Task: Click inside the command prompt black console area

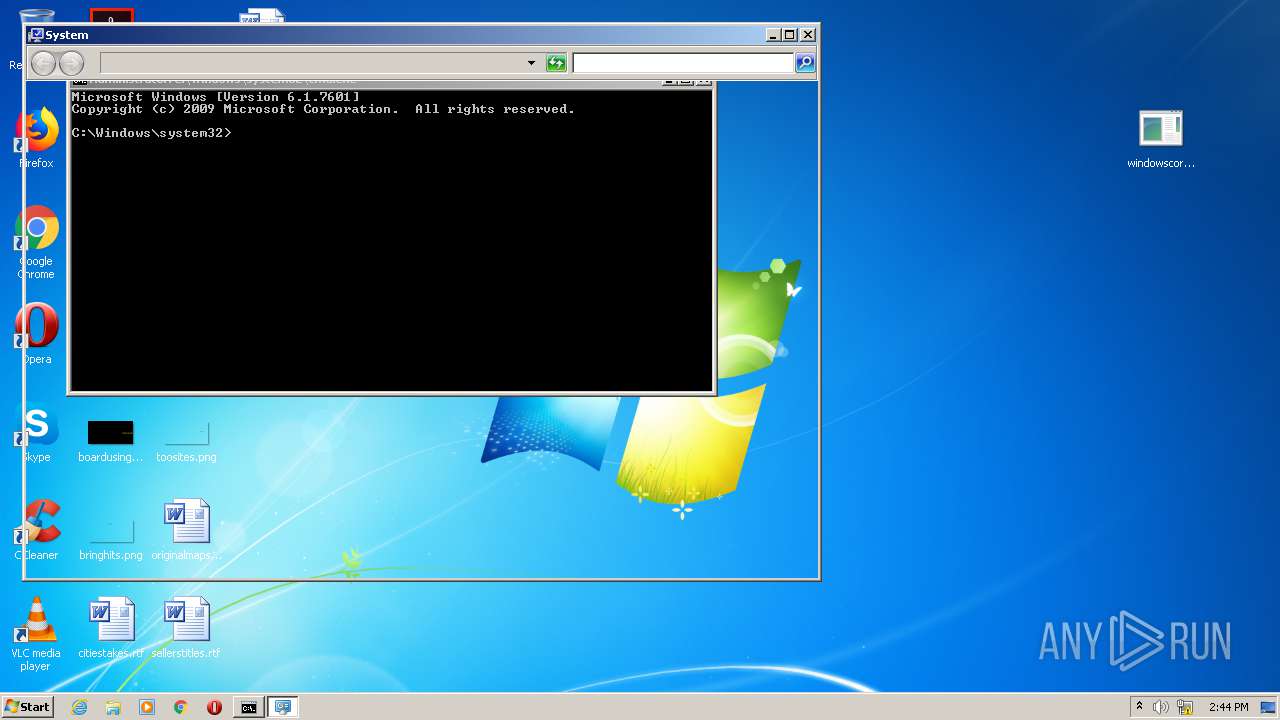Action: (391, 240)
